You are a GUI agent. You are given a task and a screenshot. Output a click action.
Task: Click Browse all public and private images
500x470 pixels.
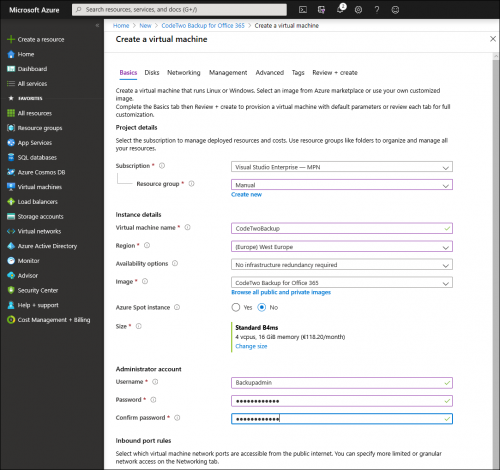[x=281, y=292]
